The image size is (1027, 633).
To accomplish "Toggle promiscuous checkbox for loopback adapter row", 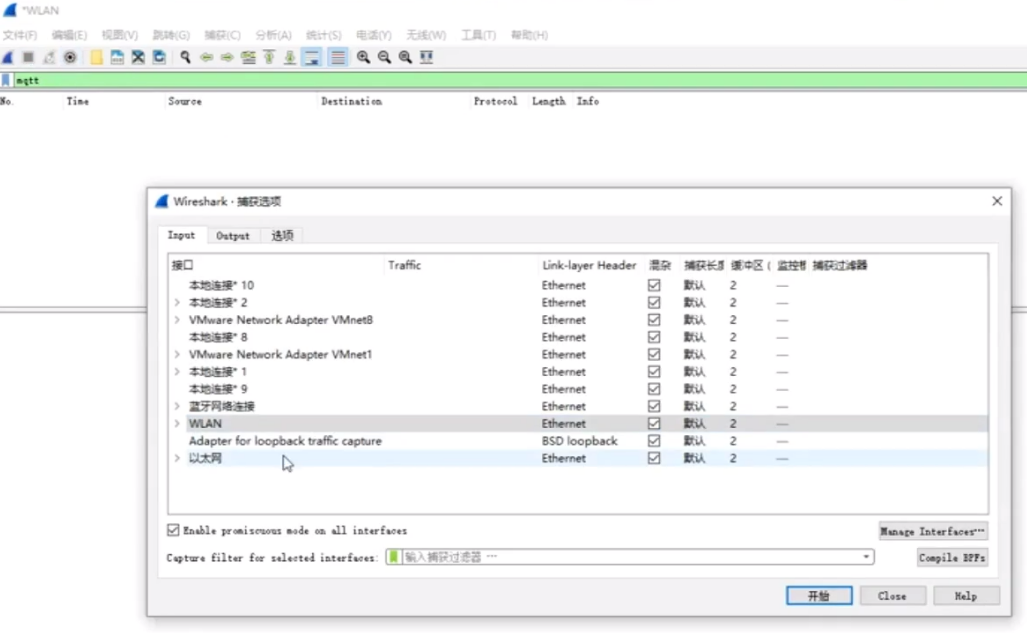I will point(654,441).
